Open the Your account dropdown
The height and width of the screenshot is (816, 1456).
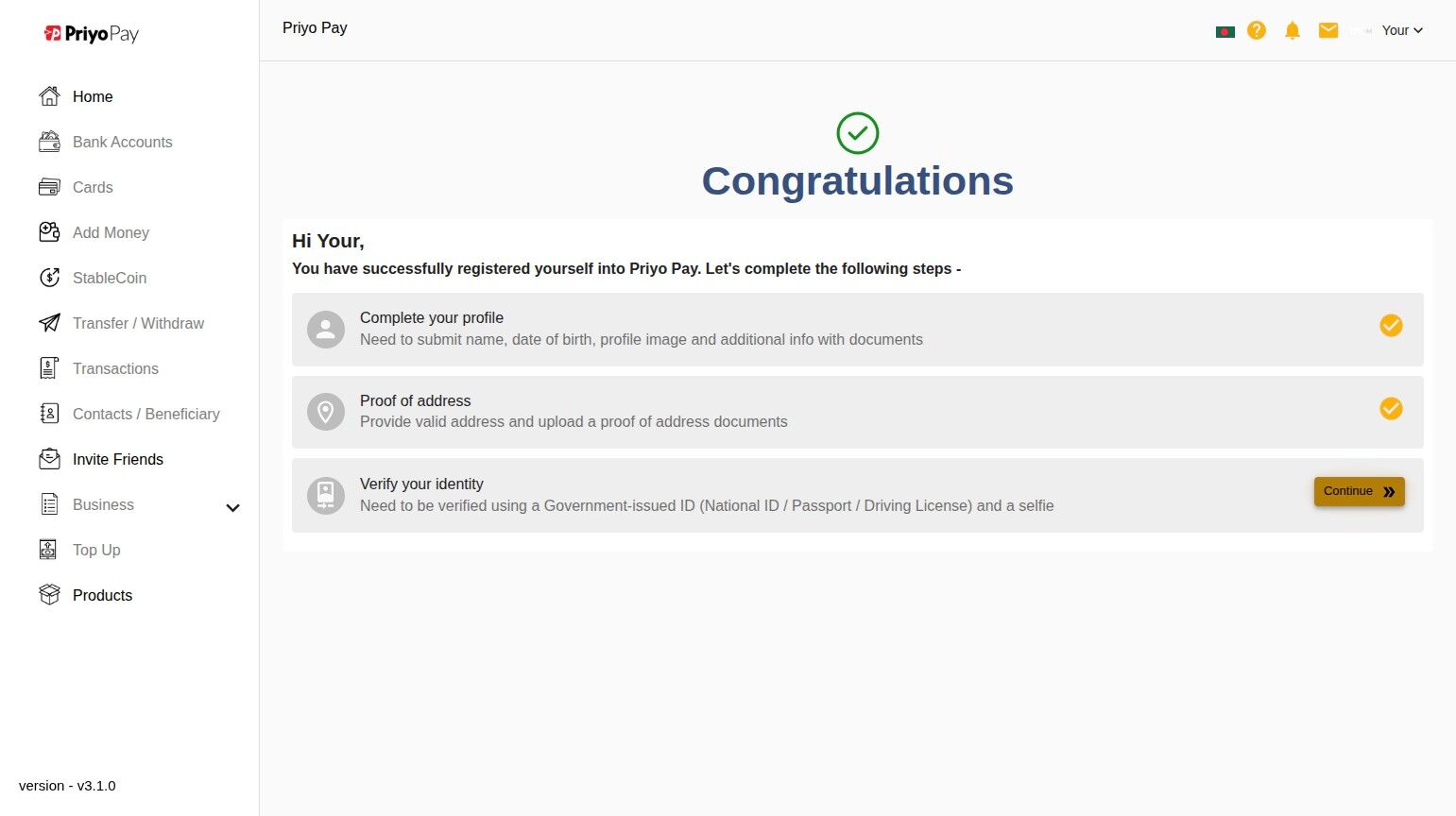click(1402, 30)
